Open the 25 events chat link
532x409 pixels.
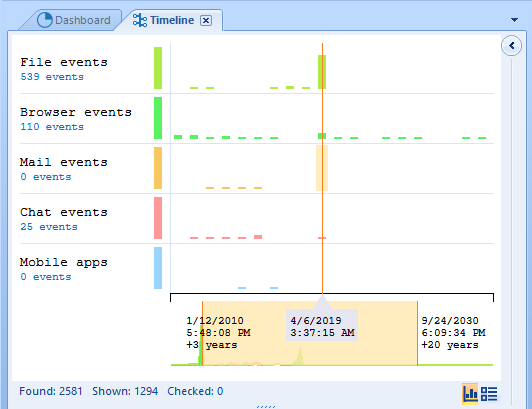click(49, 226)
